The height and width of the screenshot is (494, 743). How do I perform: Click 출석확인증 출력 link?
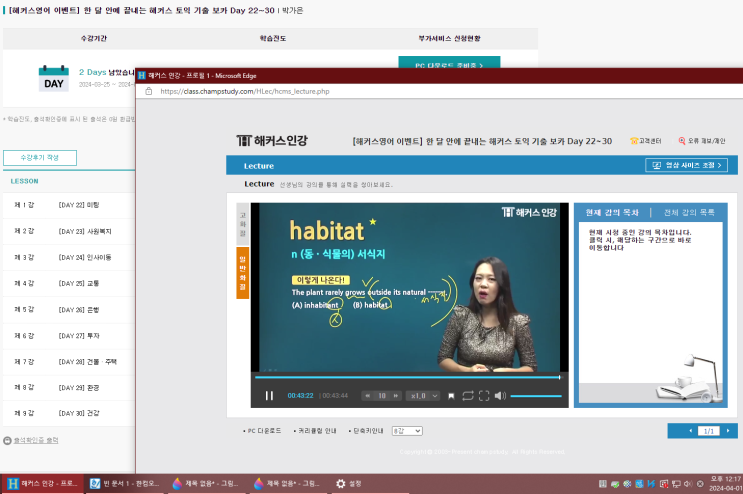[x=36, y=440]
